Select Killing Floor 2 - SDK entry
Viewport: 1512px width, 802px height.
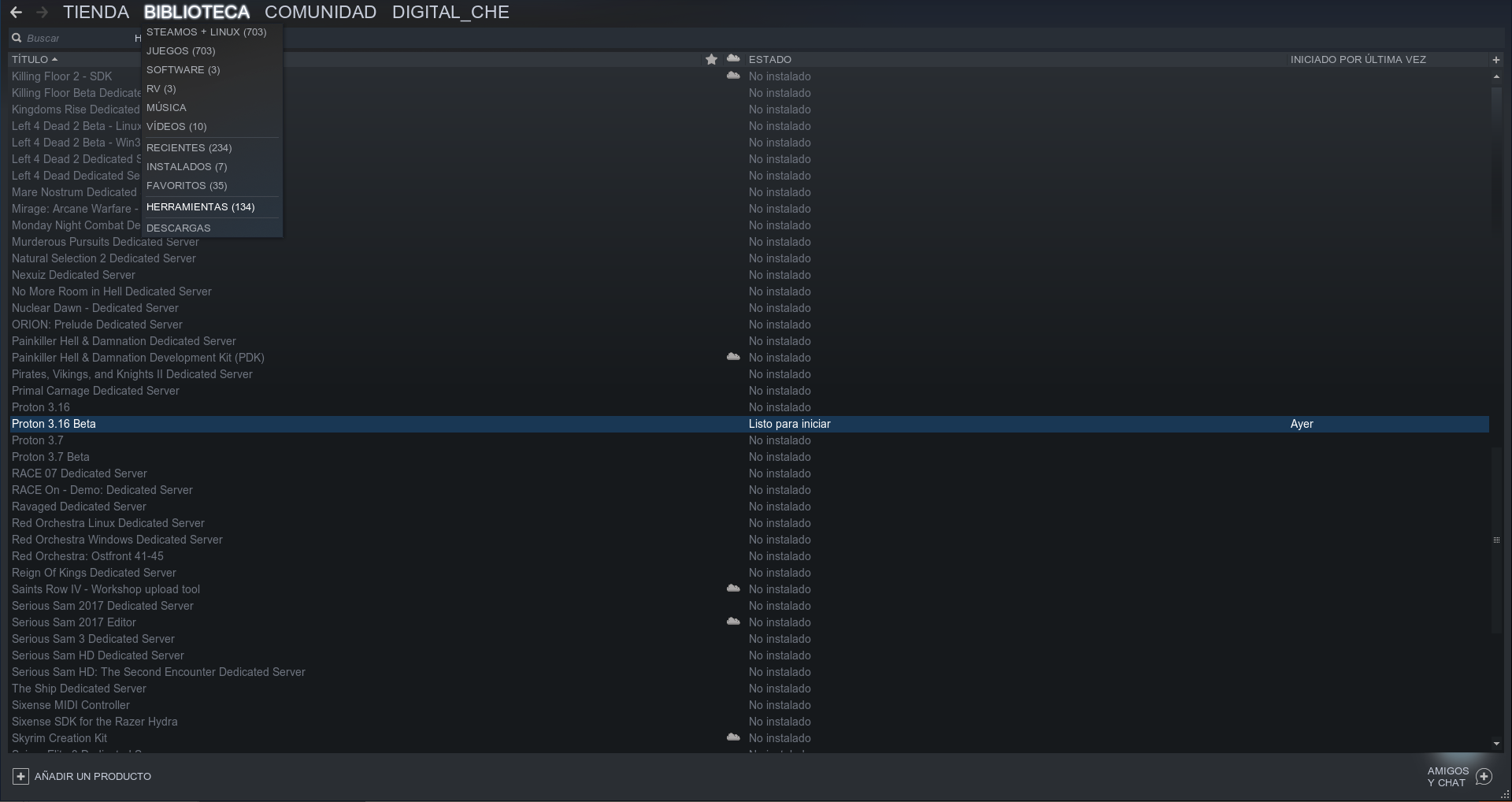pyautogui.click(x=61, y=76)
